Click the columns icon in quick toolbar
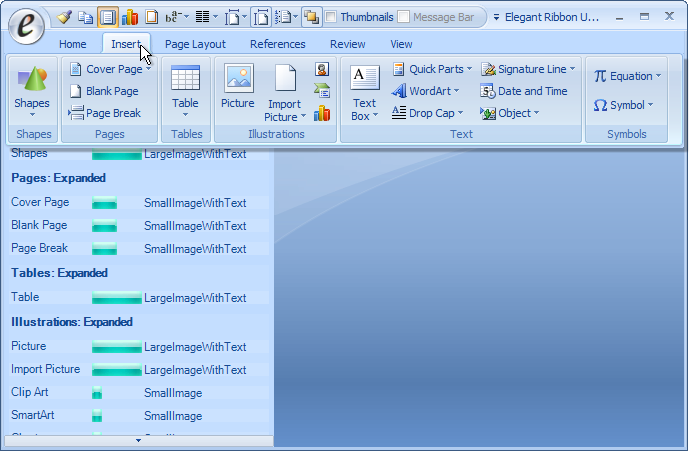 pos(202,17)
